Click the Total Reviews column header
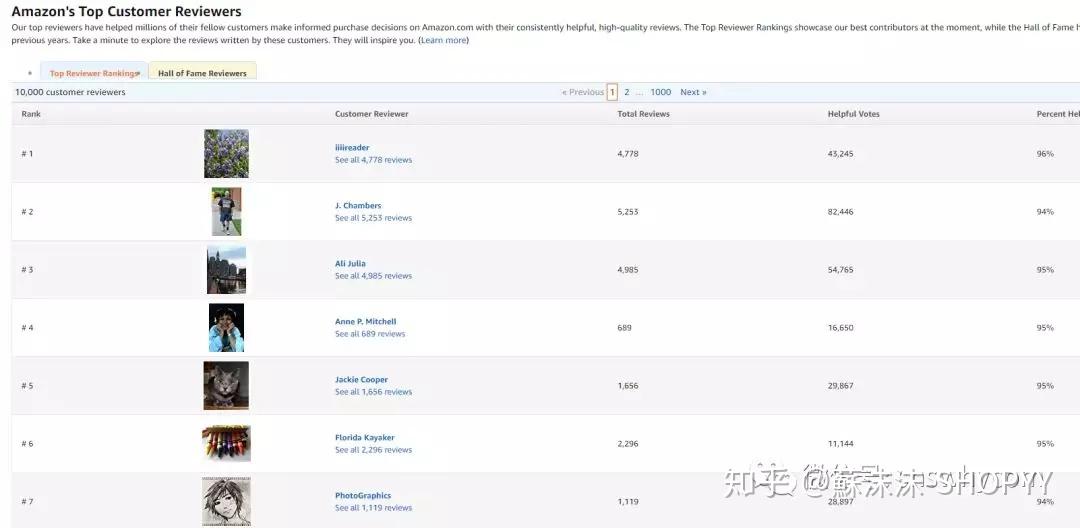1080x528 pixels. point(643,114)
